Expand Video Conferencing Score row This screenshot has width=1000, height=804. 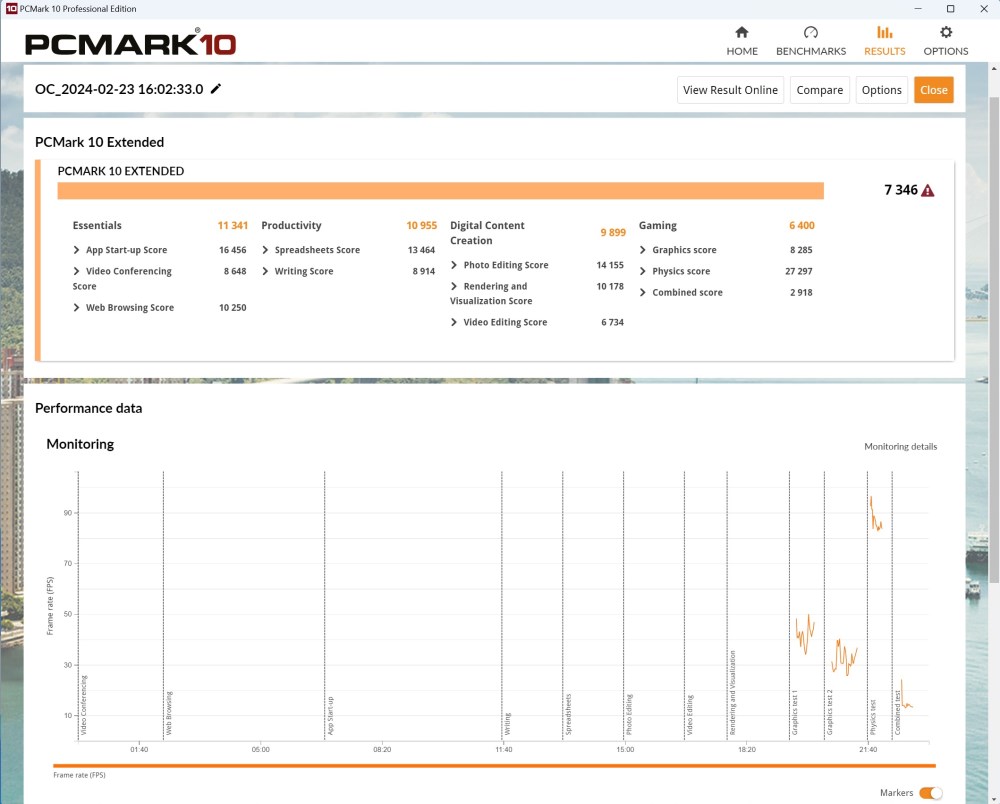77,271
